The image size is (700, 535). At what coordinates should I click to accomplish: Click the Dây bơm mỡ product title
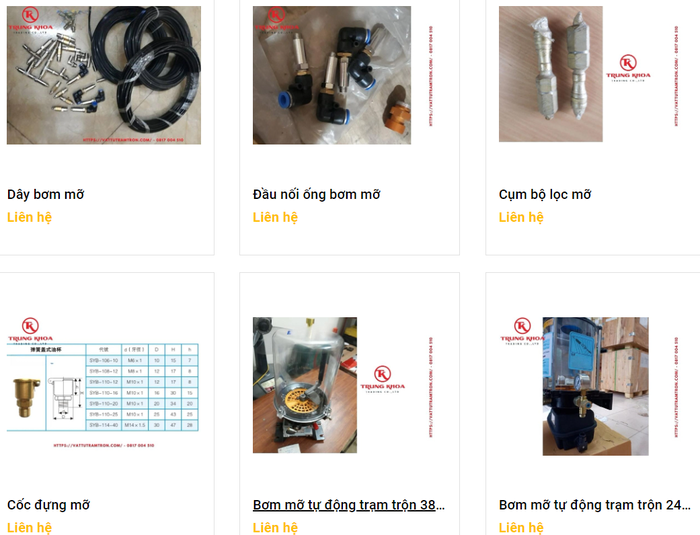pyautogui.click(x=46, y=194)
